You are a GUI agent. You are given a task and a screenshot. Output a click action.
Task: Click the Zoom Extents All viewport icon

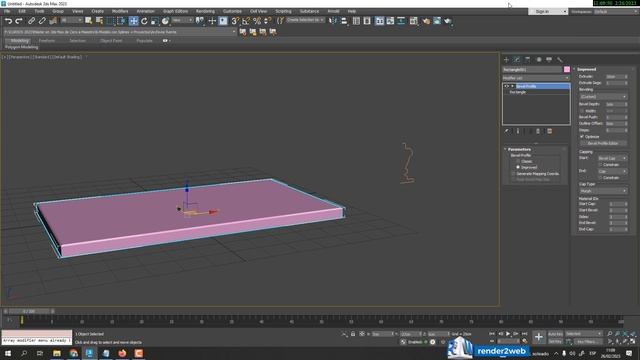633,334
